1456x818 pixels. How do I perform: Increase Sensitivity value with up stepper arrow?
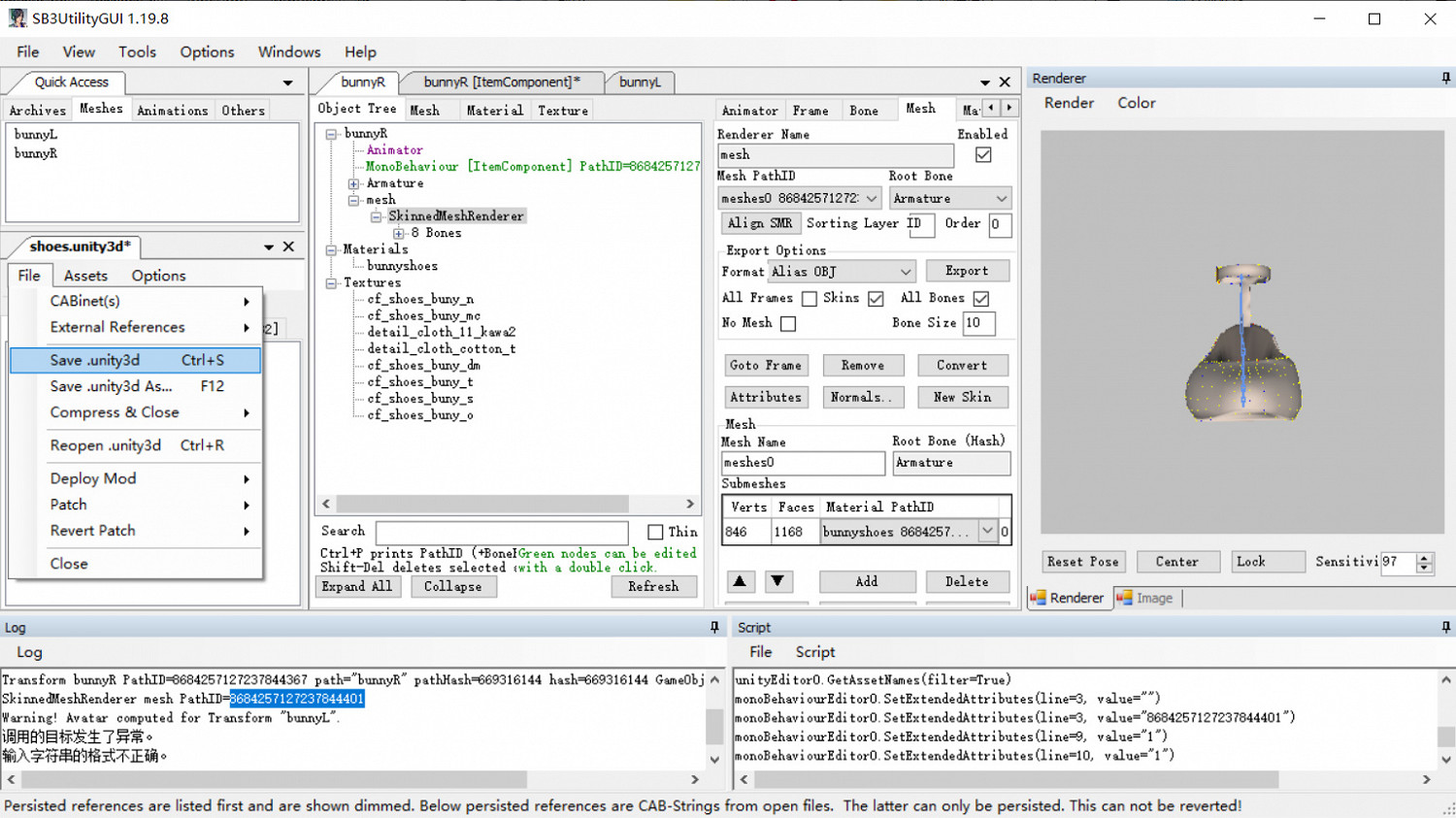[x=1424, y=557]
